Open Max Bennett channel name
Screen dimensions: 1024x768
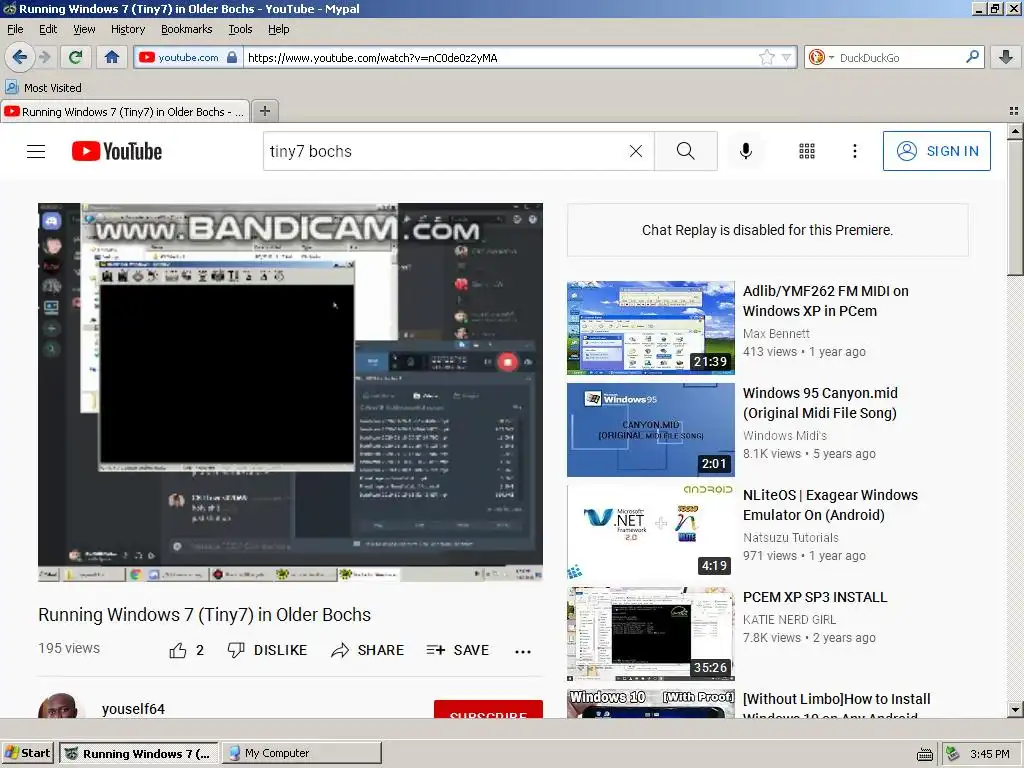(776, 334)
